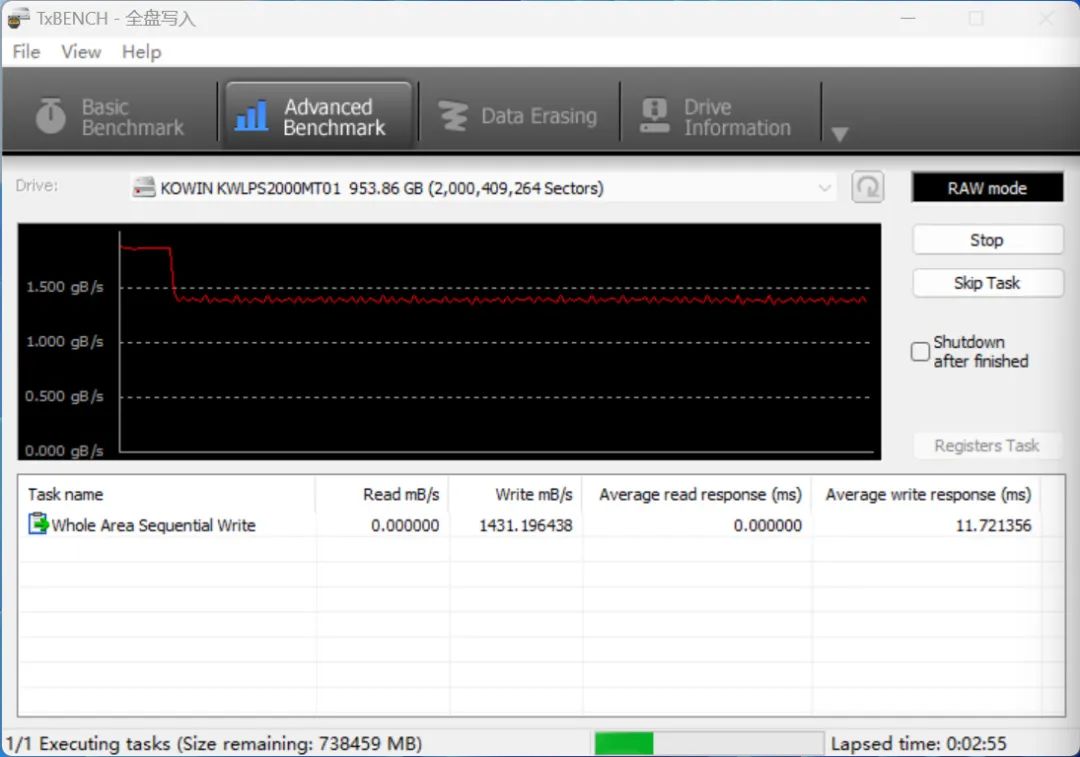Click the Whole Area Sequential Write task icon
Image resolution: width=1080 pixels, height=757 pixels.
coord(38,524)
